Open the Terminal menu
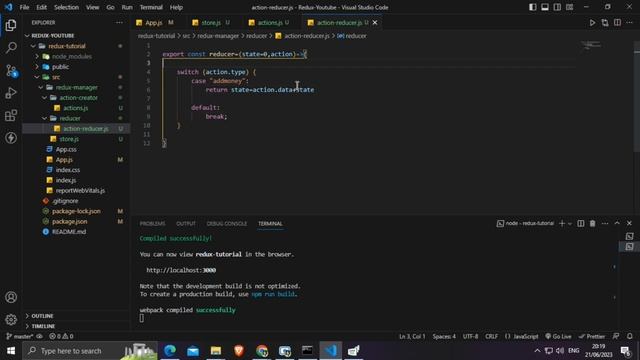The width and height of the screenshot is (640, 360). (x=151, y=7)
